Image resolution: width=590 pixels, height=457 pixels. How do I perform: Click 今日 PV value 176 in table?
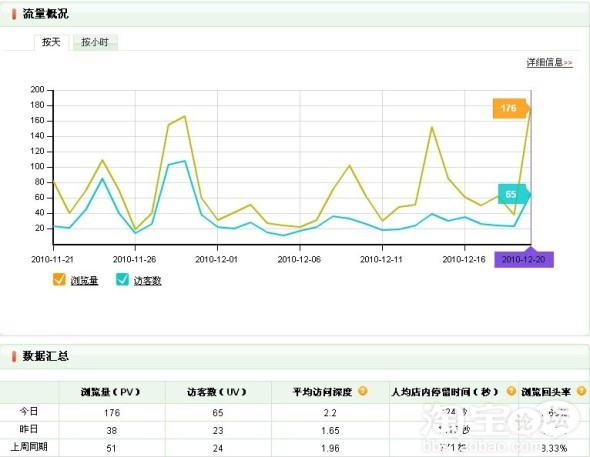[112, 413]
